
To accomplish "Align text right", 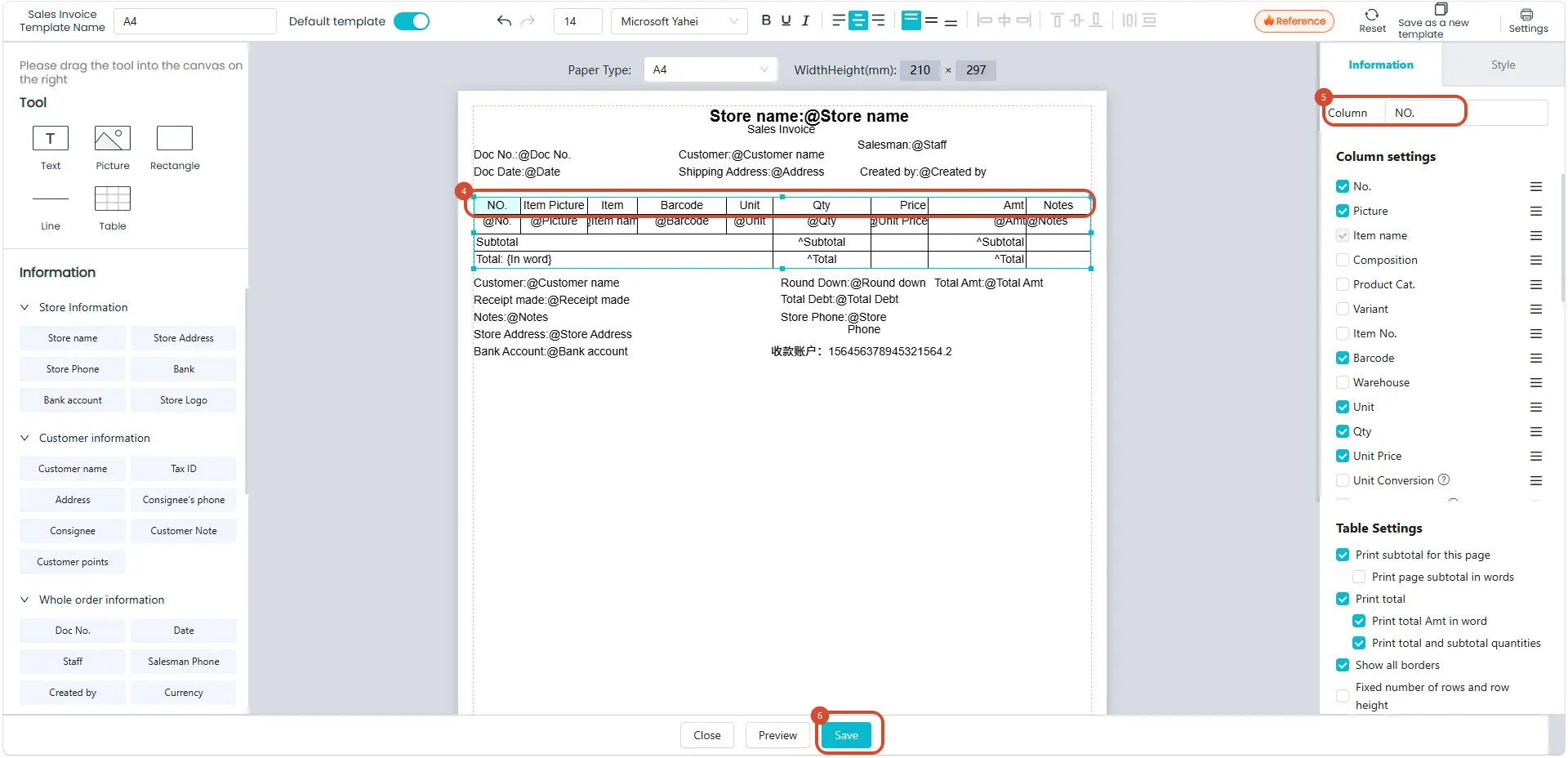I will tap(878, 20).
